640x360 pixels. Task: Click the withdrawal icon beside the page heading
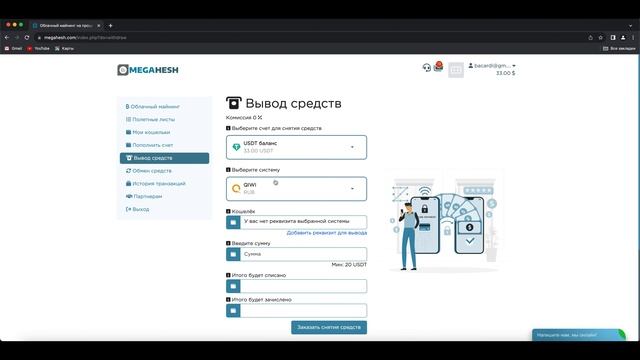point(234,103)
